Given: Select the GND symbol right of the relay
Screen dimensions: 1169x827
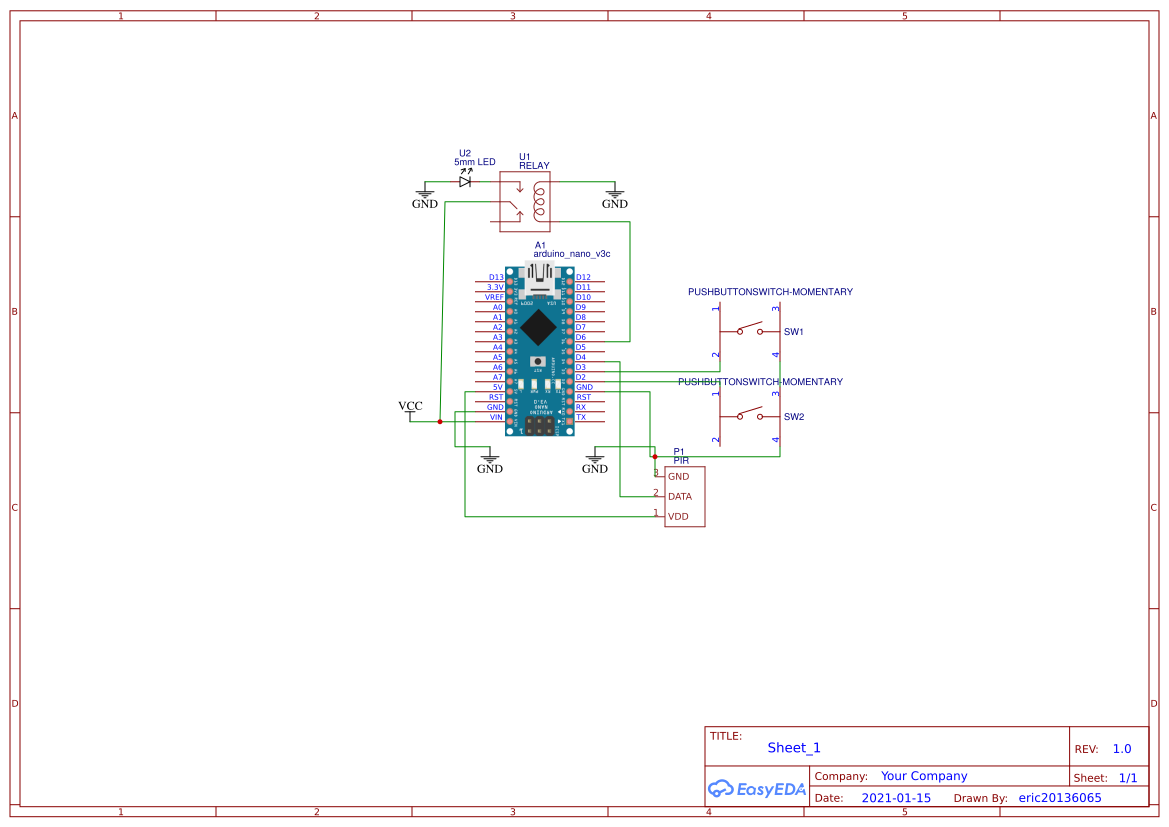Looking at the screenshot, I should tap(614, 195).
